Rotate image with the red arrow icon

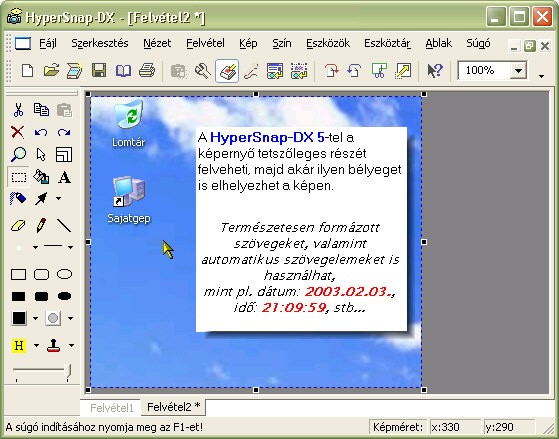tap(331, 71)
